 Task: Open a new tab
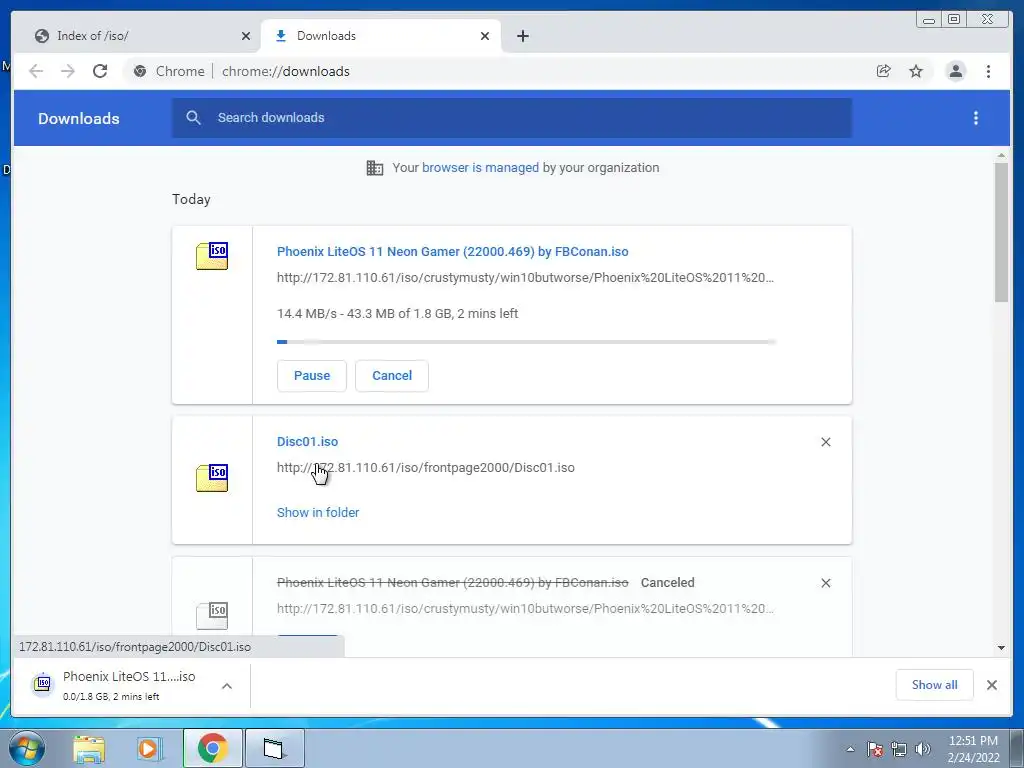click(522, 36)
